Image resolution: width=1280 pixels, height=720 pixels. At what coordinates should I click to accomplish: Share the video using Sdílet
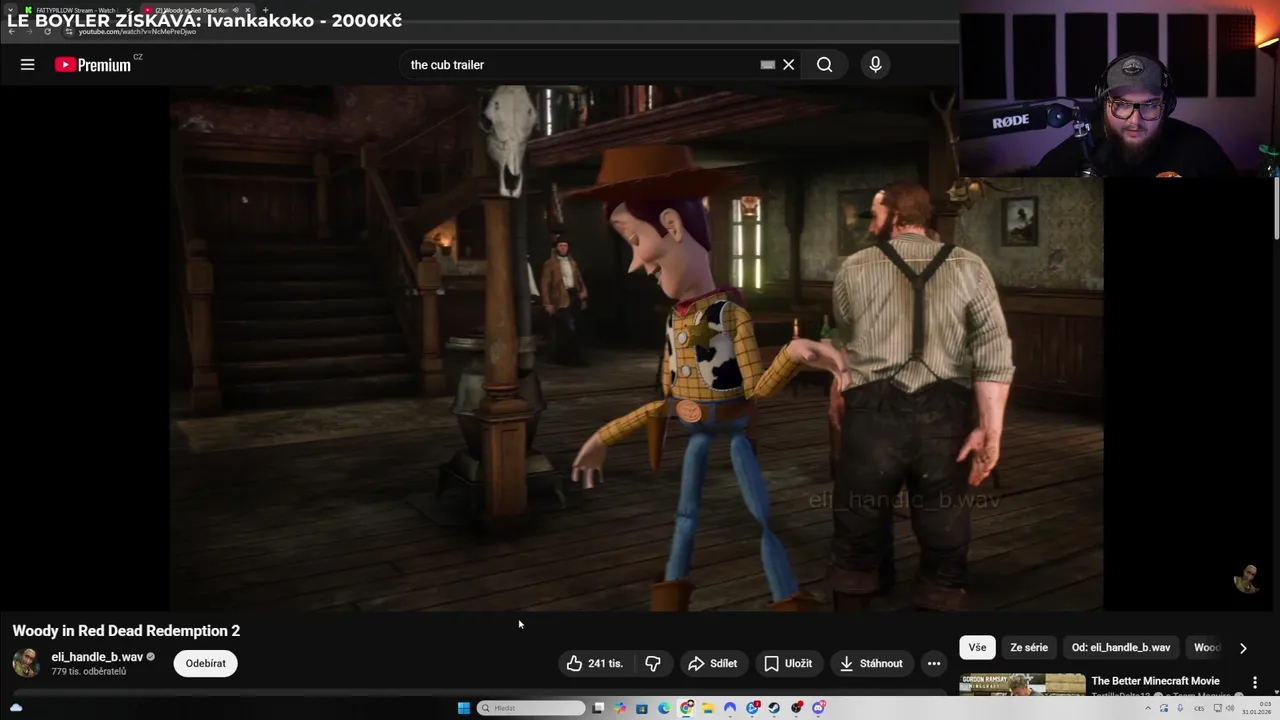pos(712,663)
